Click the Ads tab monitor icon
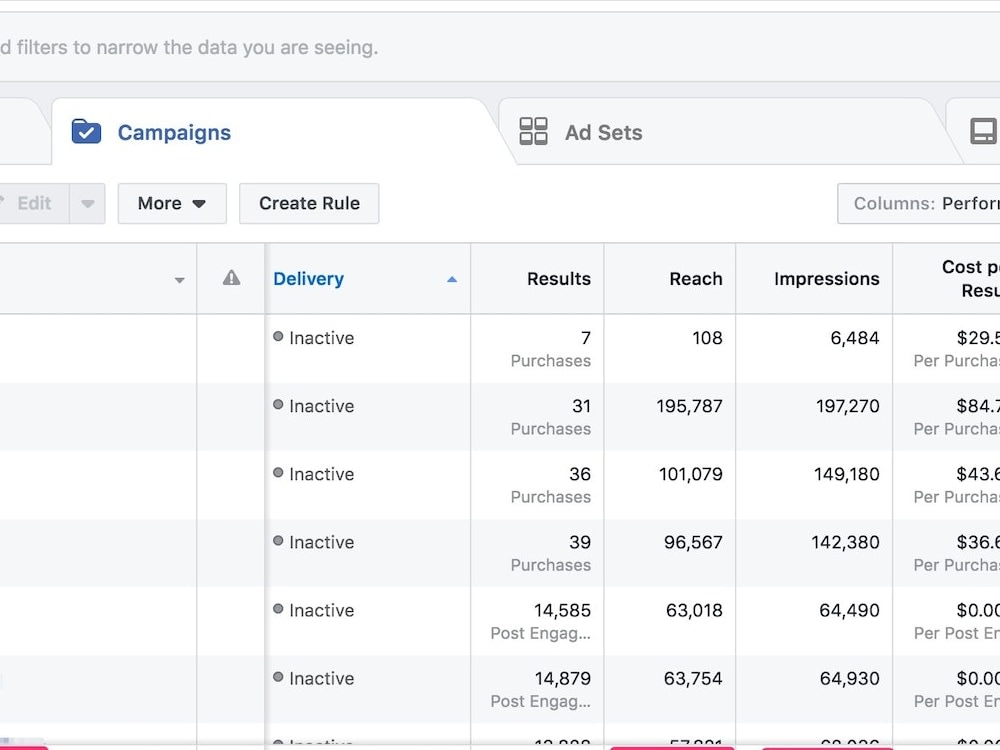1000x750 pixels. pyautogui.click(x=983, y=131)
